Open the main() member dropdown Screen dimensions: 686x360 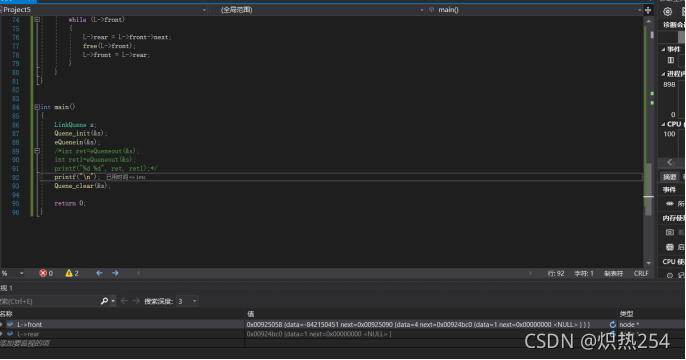(x=639, y=10)
